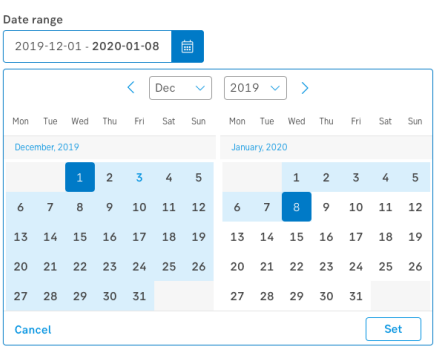Click the January, 2020 month heading
438x364 pixels.
click(x=259, y=147)
